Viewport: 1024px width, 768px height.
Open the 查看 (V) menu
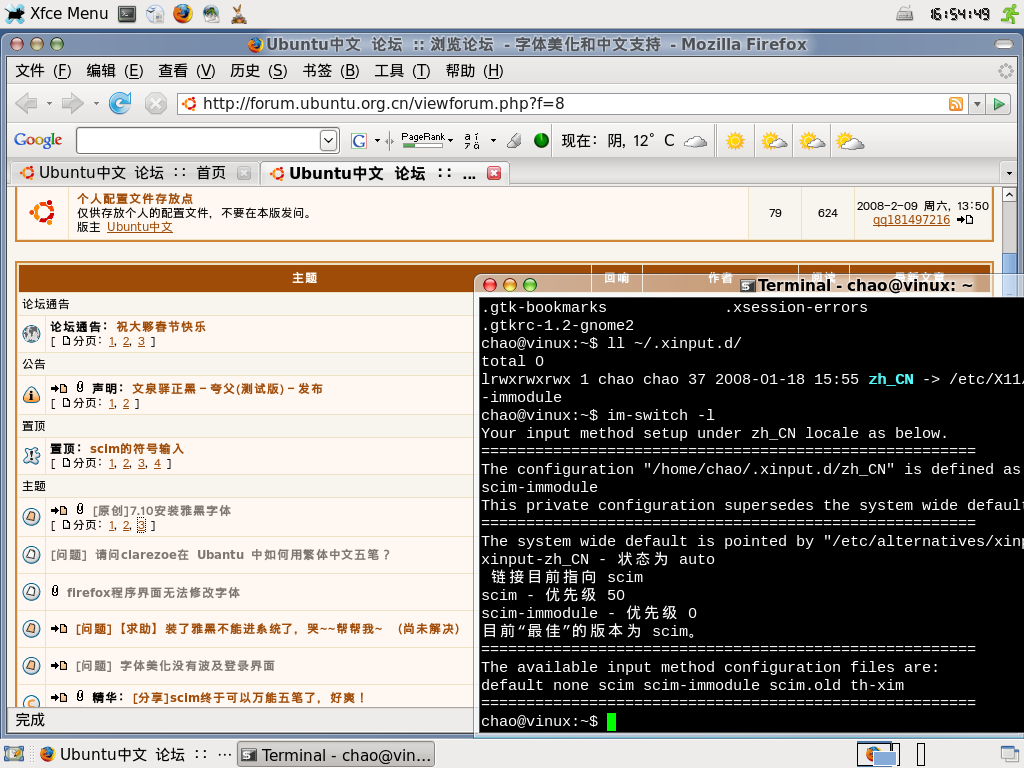[187, 71]
